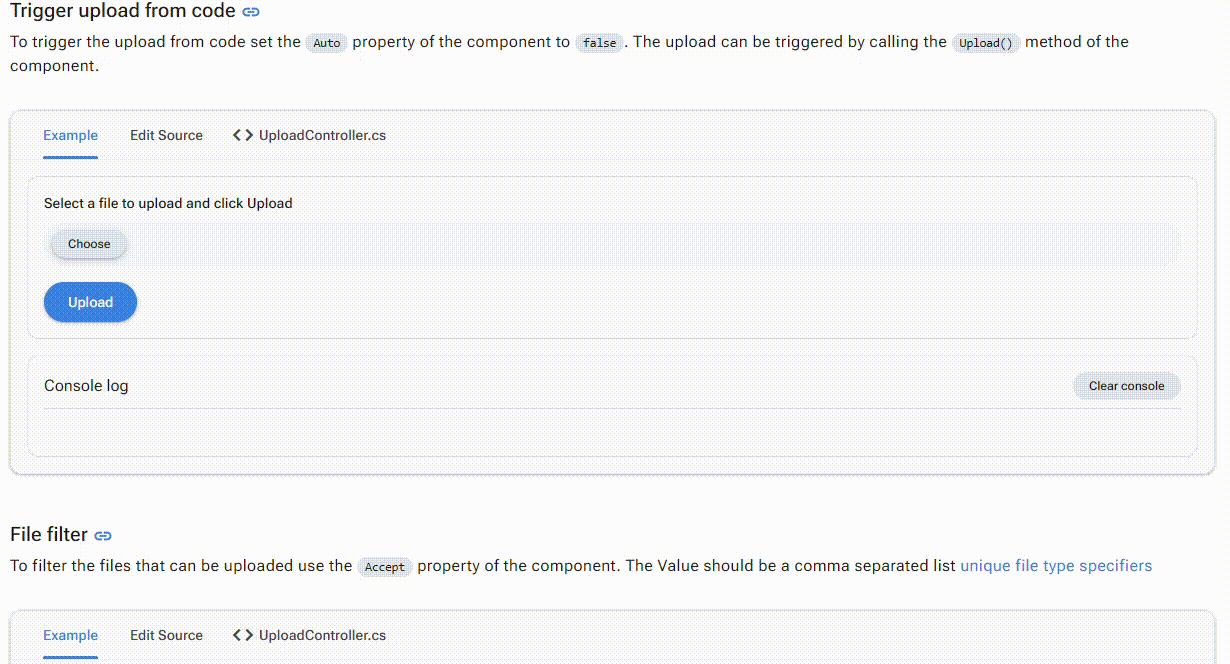Select the Example tab in the Trigger upload panel

(x=70, y=135)
